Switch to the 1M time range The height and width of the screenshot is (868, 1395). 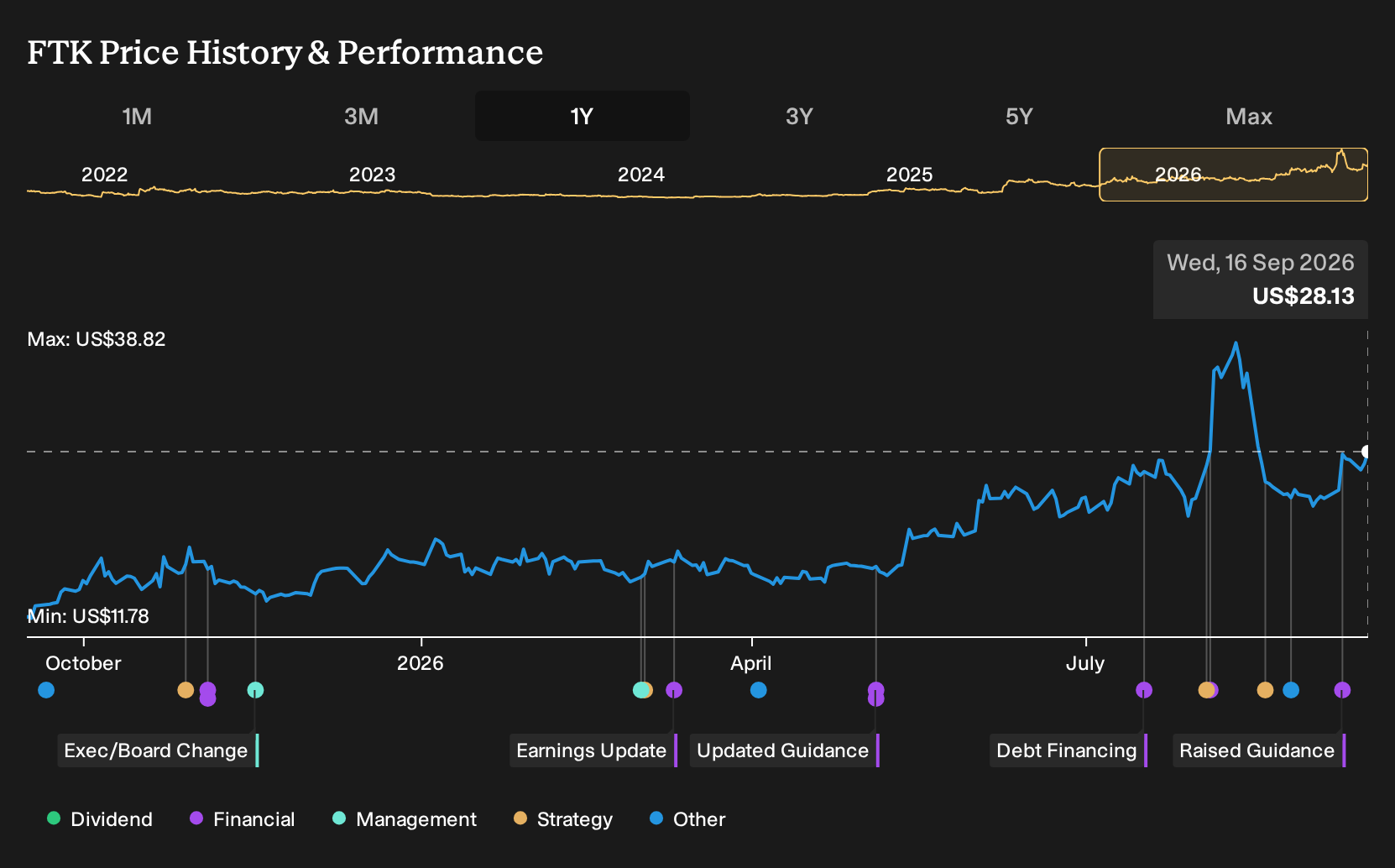coord(137,116)
